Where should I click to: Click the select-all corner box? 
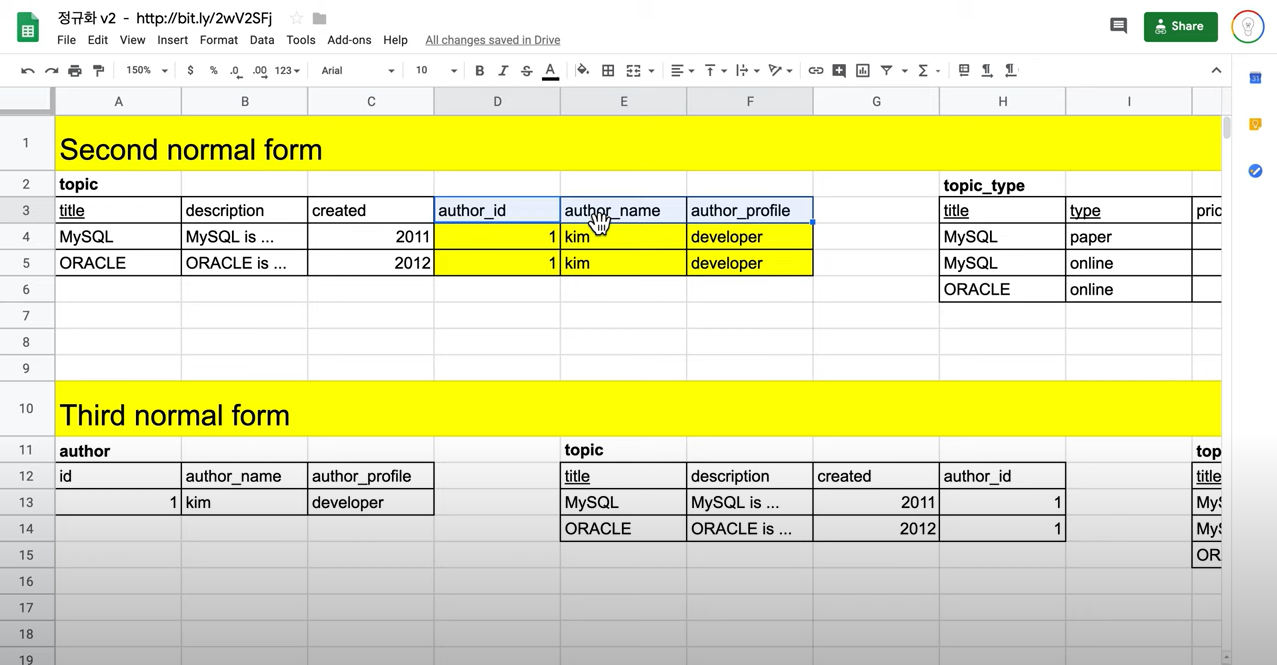click(26, 100)
